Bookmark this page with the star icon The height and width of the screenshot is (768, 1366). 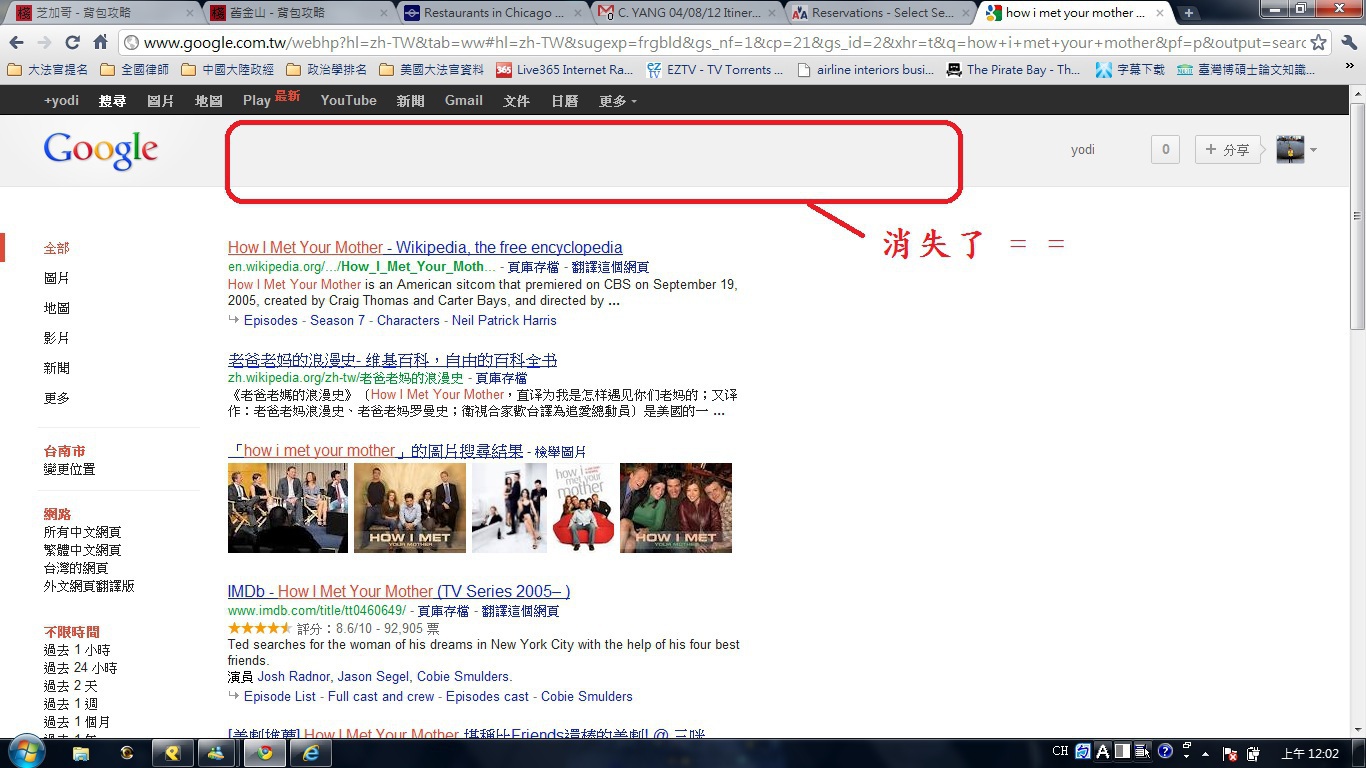point(1318,43)
